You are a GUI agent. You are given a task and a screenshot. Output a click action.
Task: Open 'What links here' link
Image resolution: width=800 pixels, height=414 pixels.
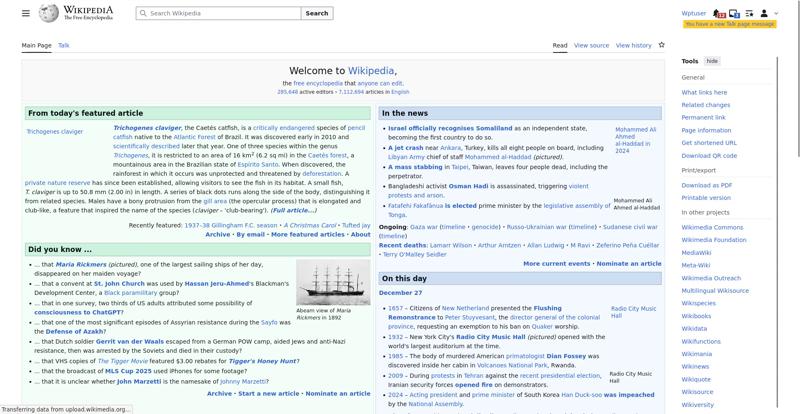pyautogui.click(x=704, y=92)
